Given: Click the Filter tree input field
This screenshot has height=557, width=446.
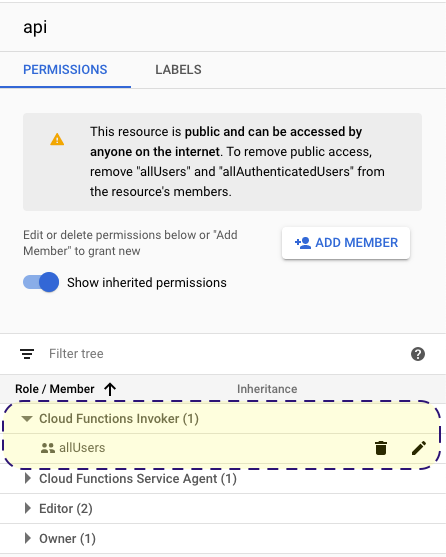Looking at the screenshot, I should point(227,354).
